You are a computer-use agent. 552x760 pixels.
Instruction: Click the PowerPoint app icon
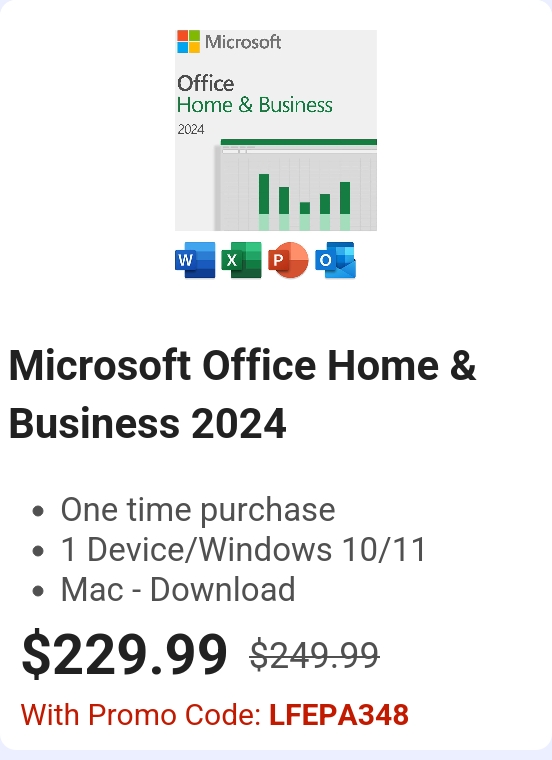pos(288,260)
